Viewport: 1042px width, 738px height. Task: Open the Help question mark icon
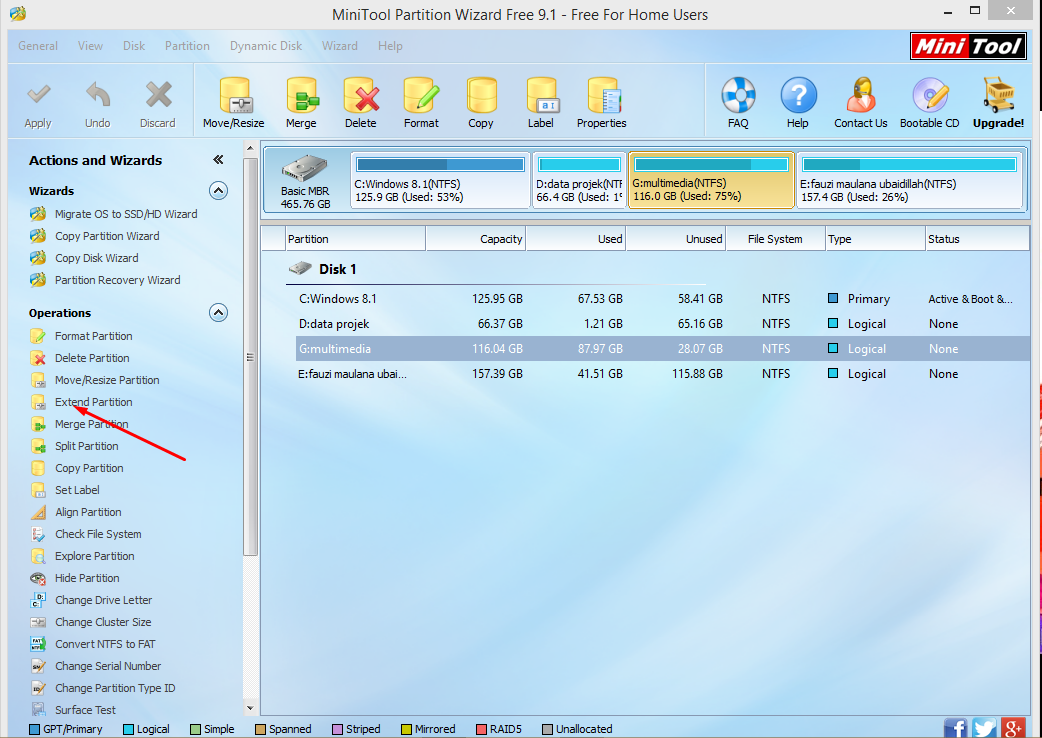[798, 95]
